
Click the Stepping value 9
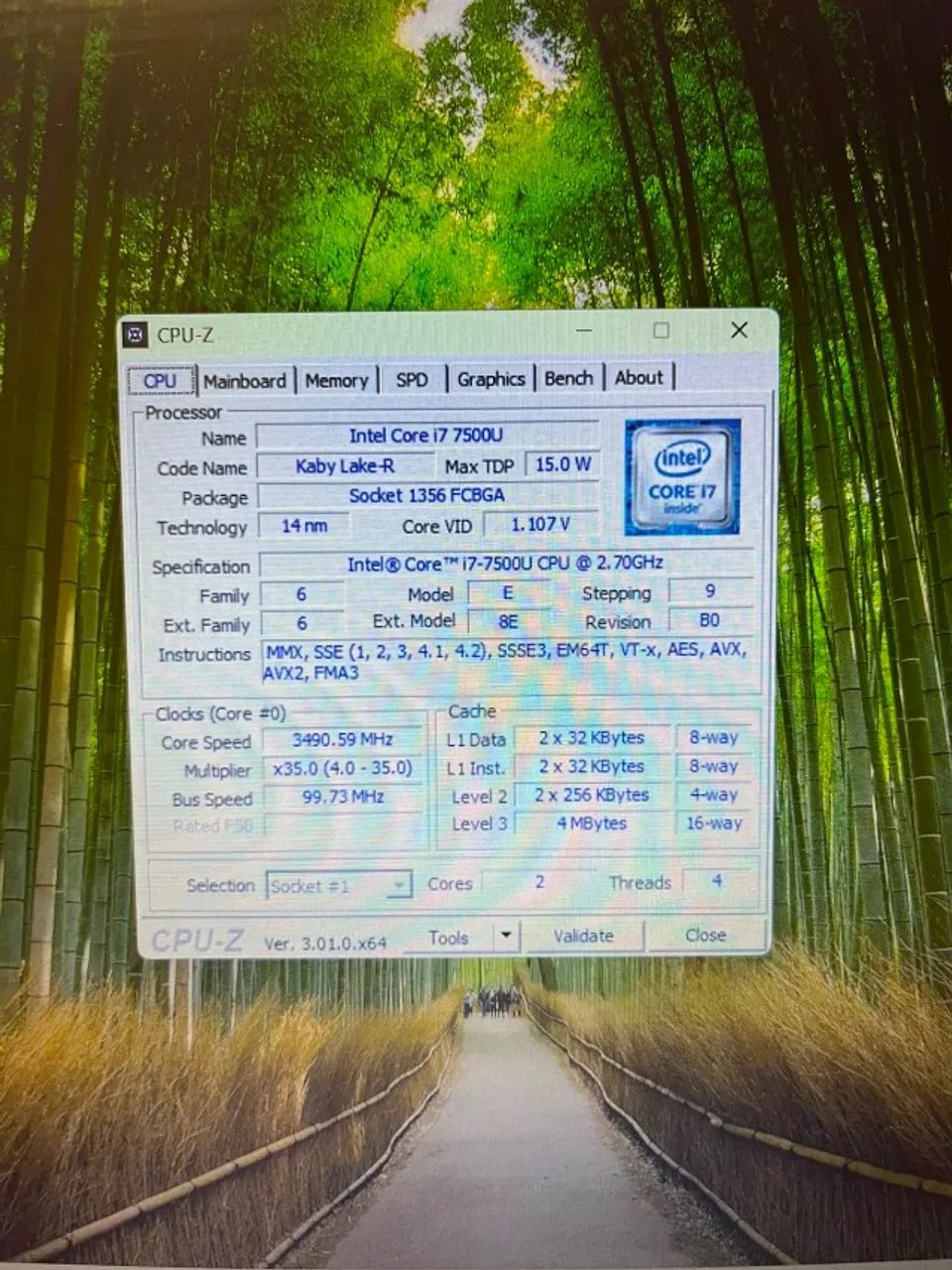tap(710, 591)
